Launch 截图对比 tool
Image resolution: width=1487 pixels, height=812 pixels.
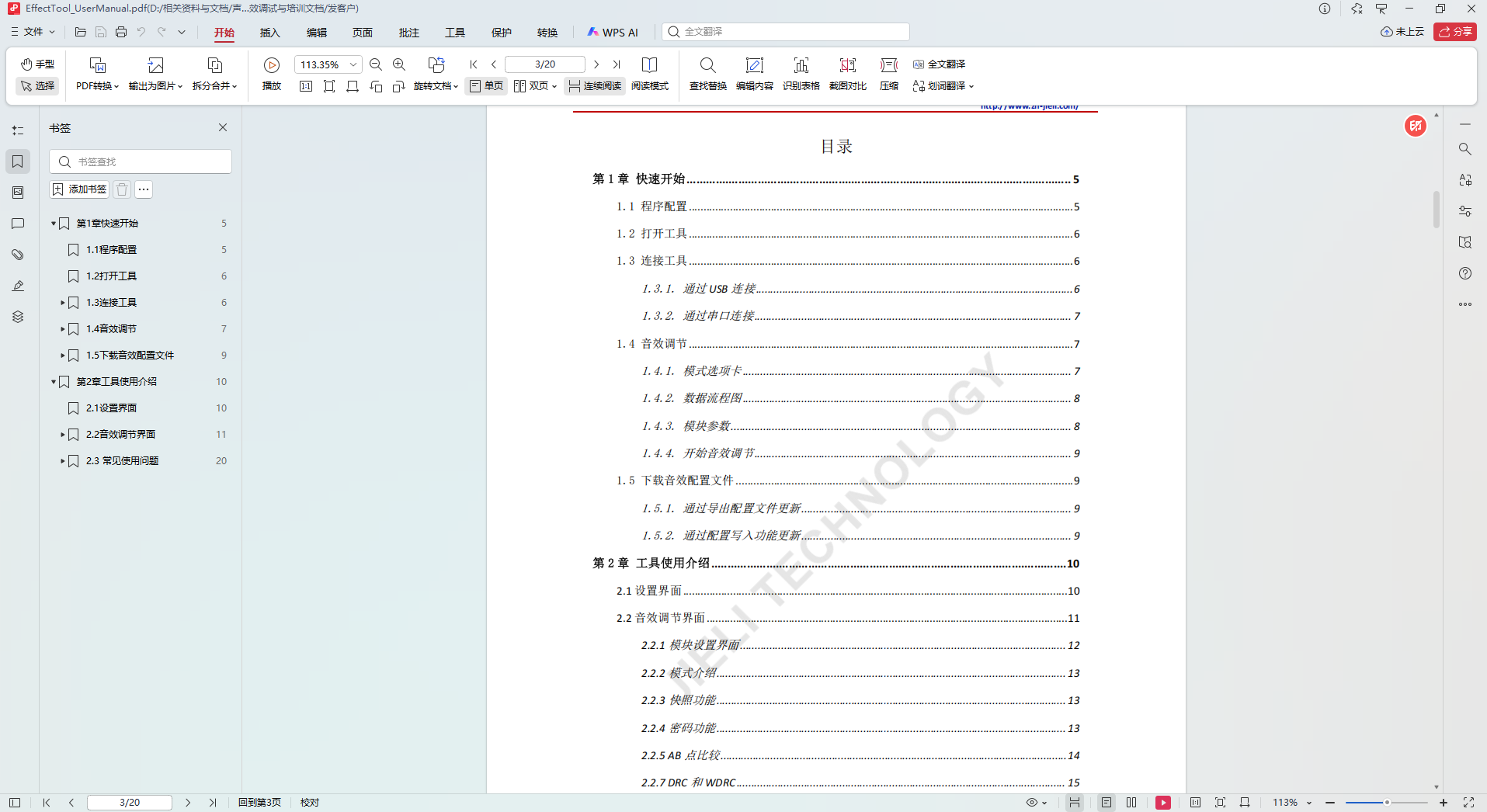[x=847, y=75]
